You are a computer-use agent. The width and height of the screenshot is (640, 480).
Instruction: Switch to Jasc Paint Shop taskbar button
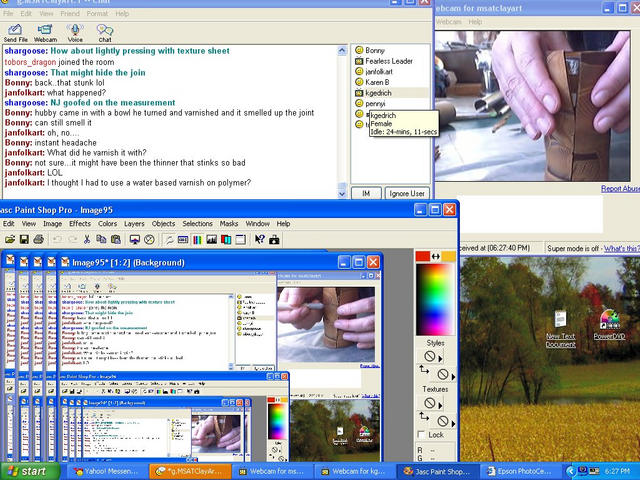click(x=438, y=471)
